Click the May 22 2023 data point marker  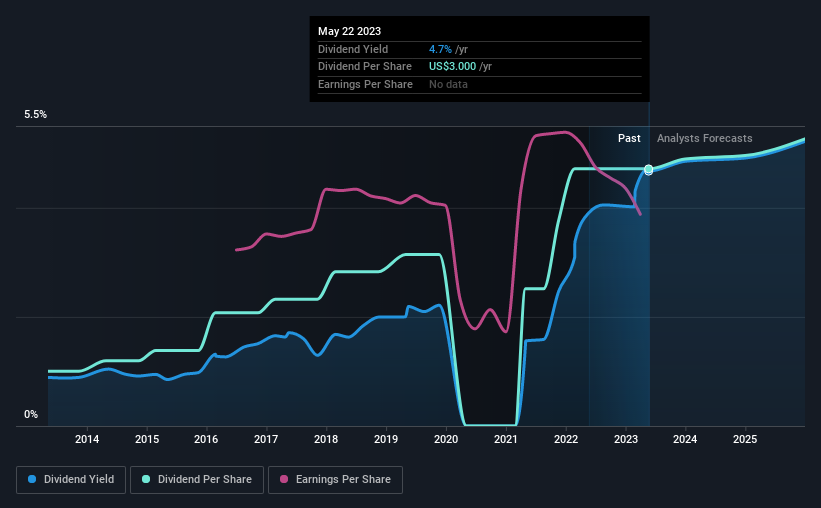649,170
